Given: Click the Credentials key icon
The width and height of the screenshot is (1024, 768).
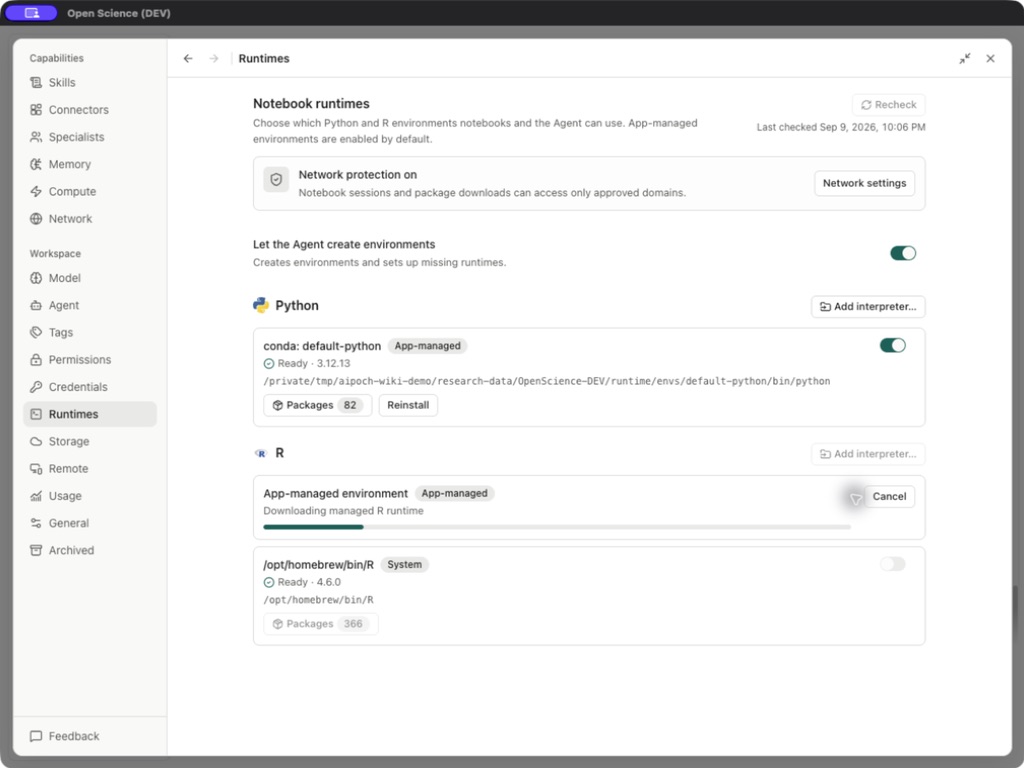Looking at the screenshot, I should tap(36, 387).
